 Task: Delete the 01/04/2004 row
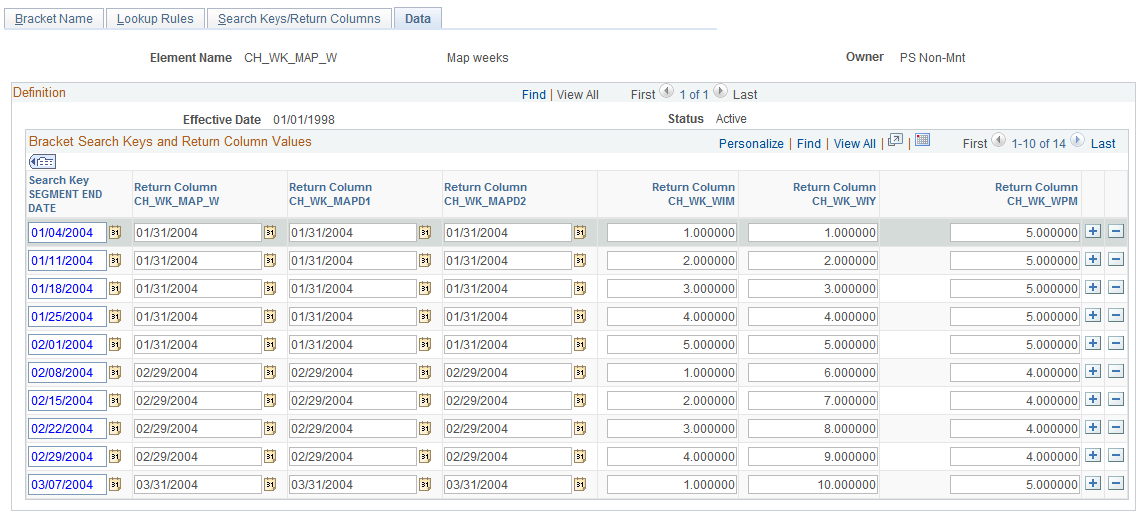(1116, 232)
